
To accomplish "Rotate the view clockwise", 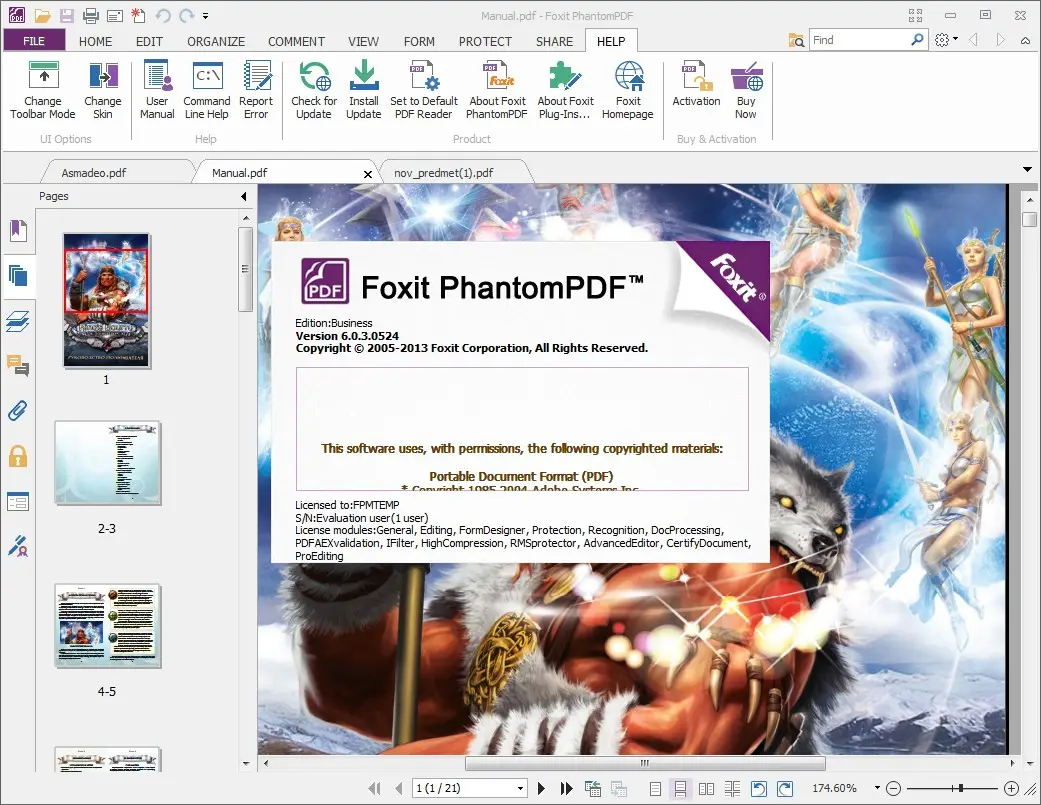I will [785, 788].
